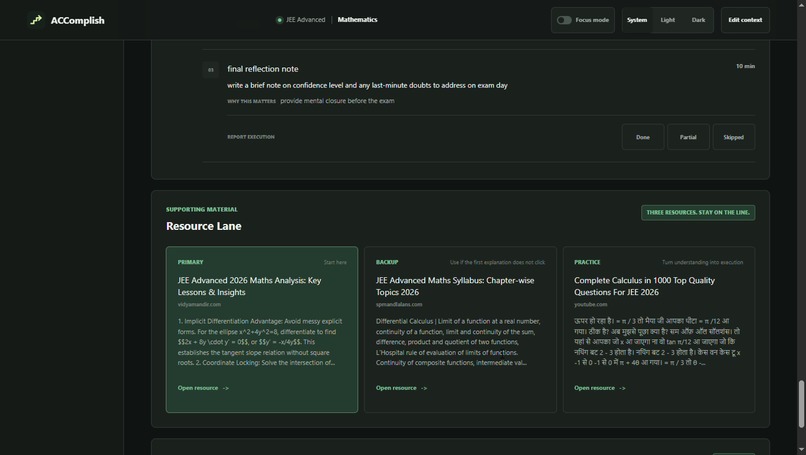Open Edit context
This screenshot has height=455, width=806.
[x=745, y=20]
